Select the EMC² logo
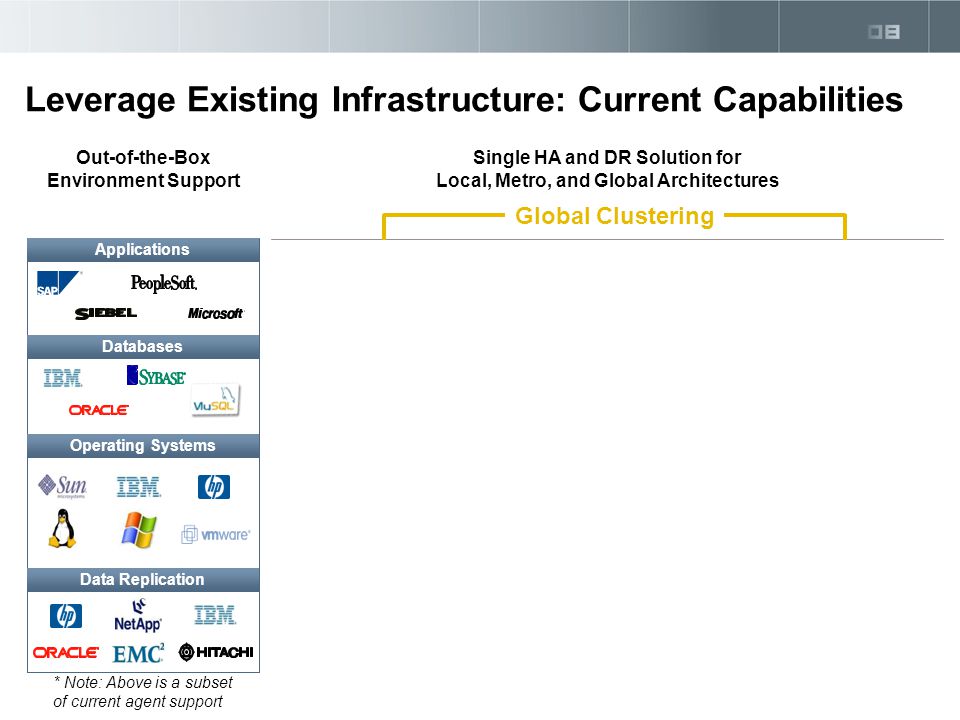Viewport: 960px width, 720px height. [x=138, y=653]
